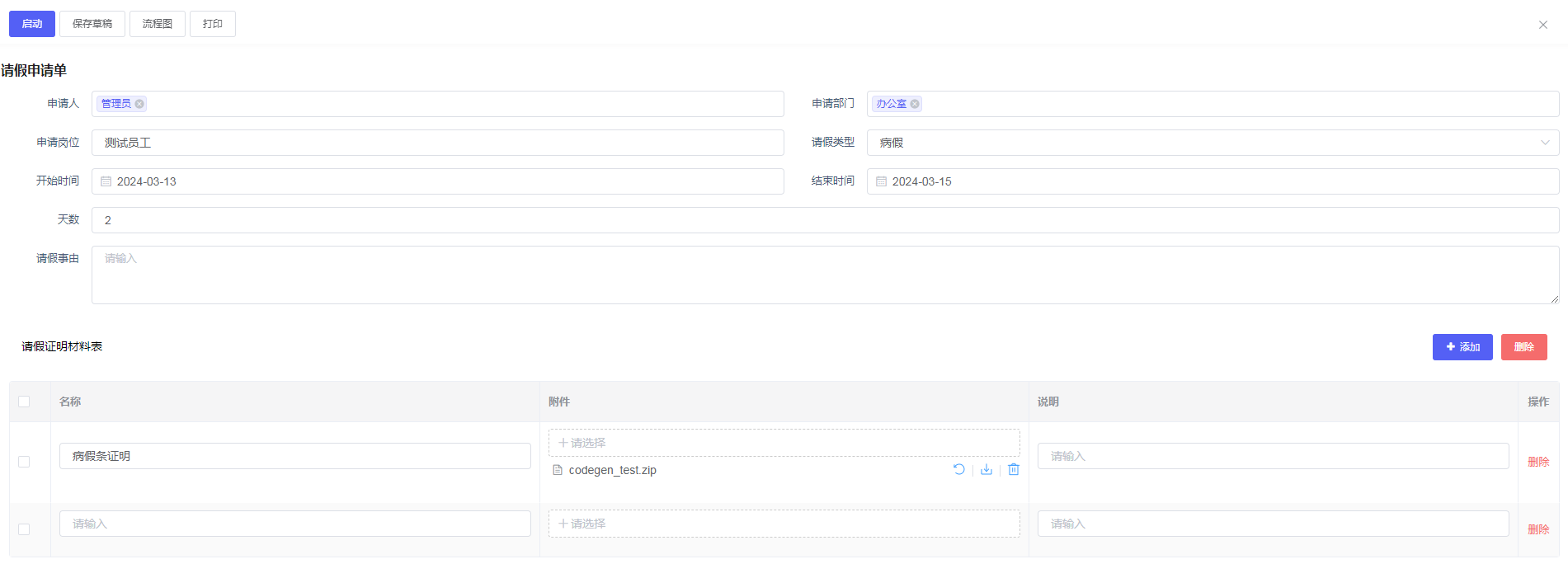Close the leave request form

click(x=1542, y=25)
